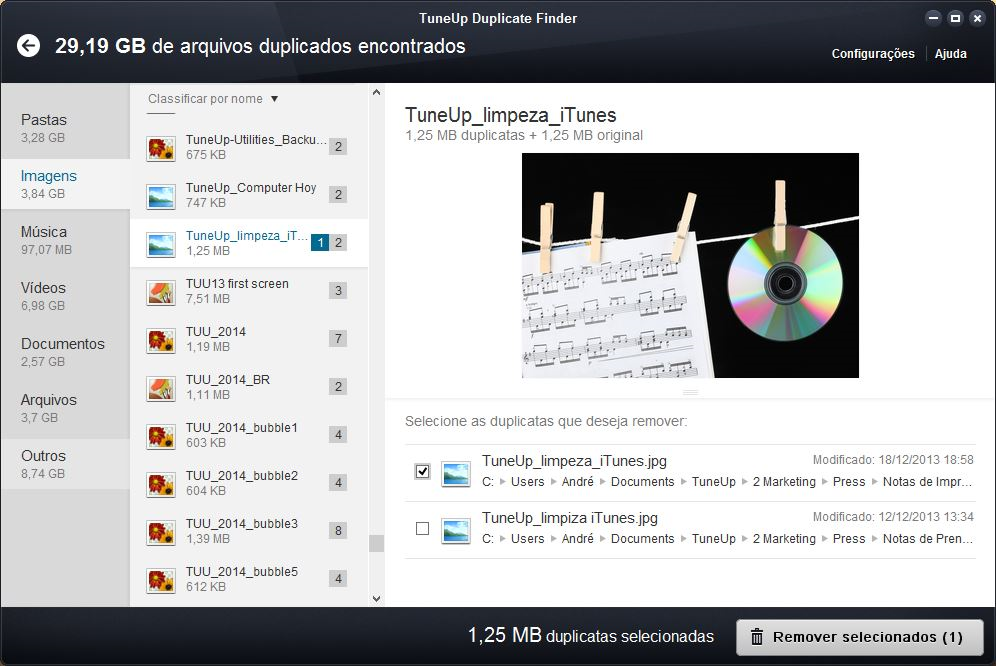Minimize the TuneUp Duplicate Finder window
Image resolution: width=996 pixels, height=666 pixels.
point(933,18)
